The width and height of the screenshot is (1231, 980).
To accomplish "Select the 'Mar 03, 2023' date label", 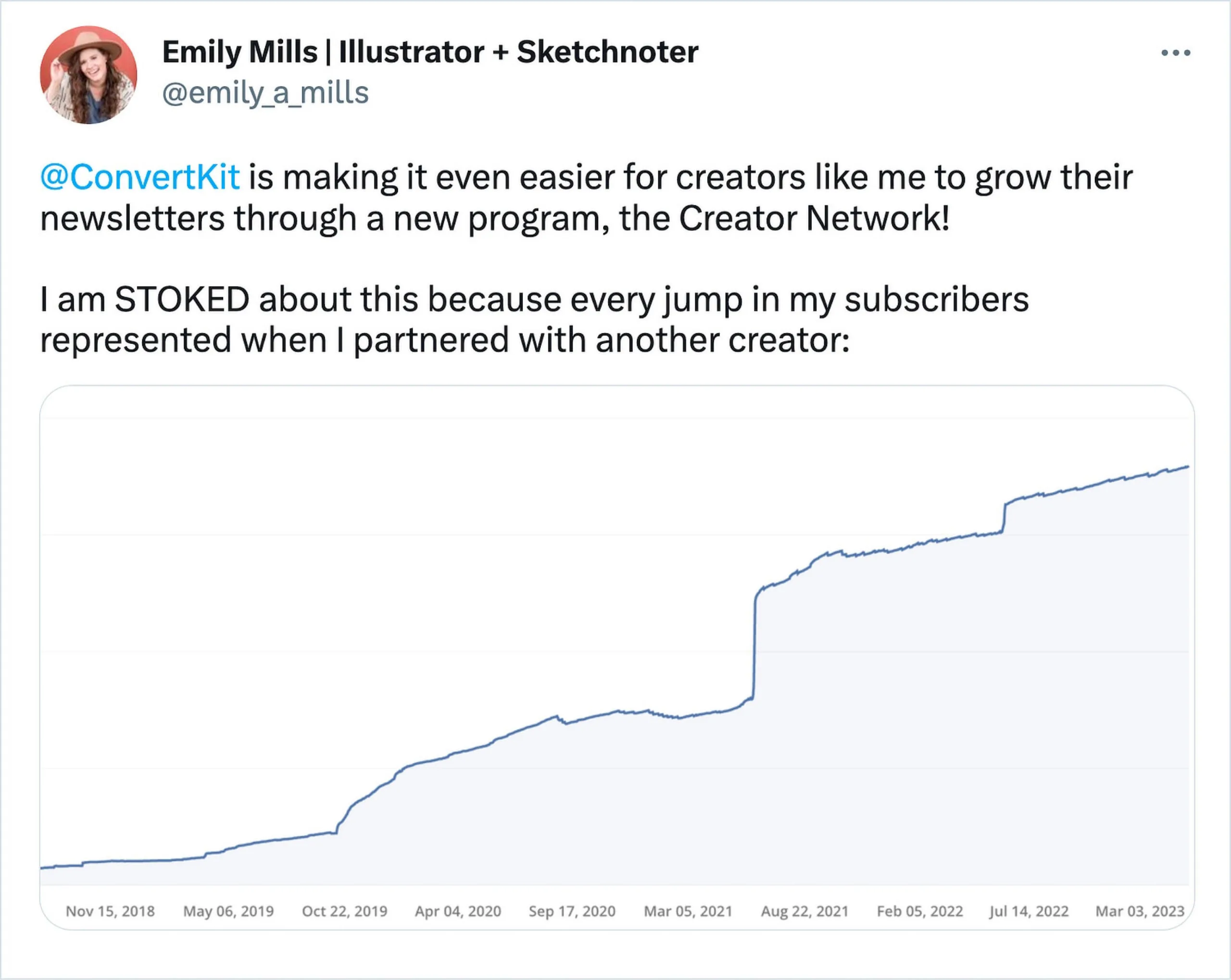I will coord(1140,911).
